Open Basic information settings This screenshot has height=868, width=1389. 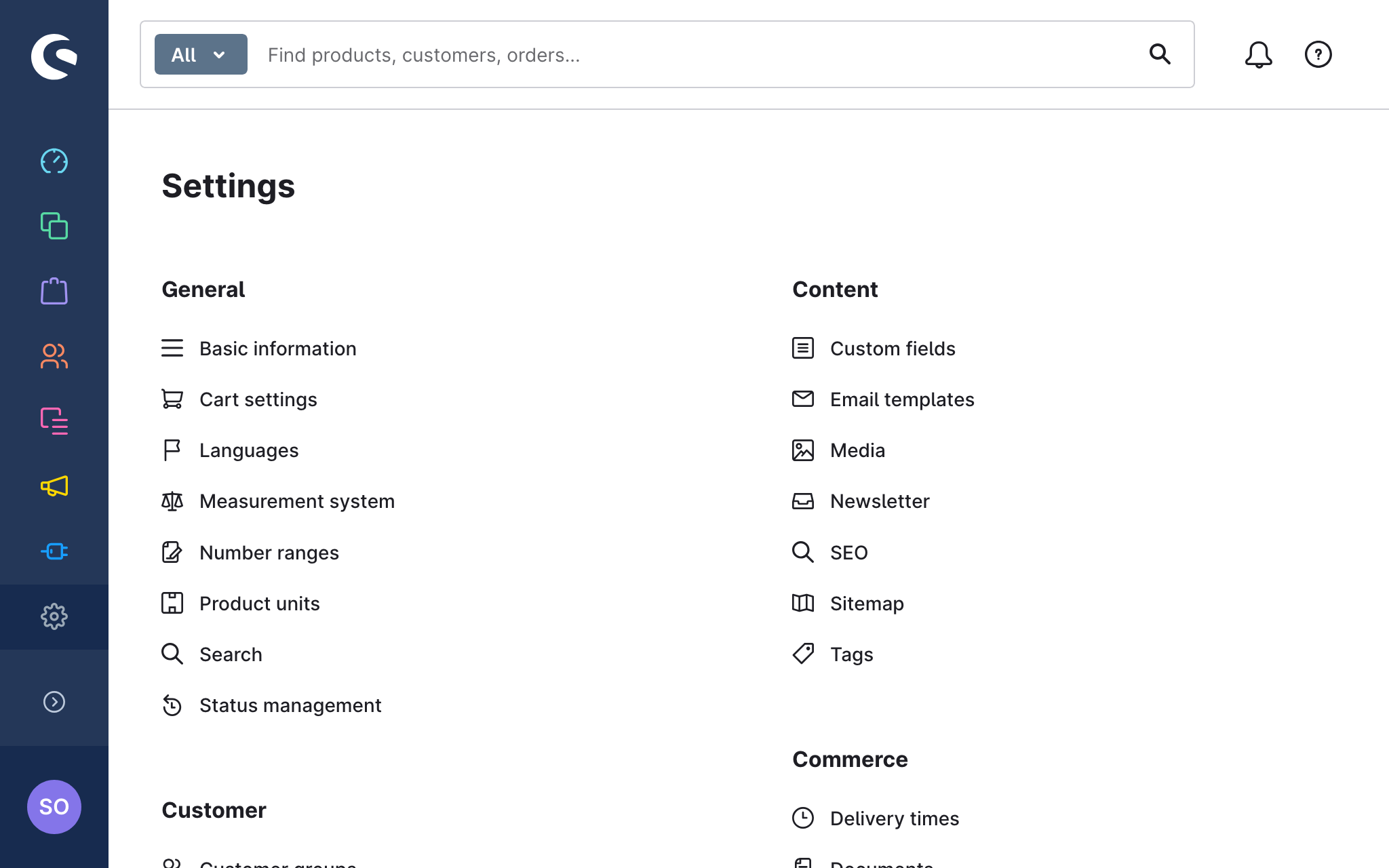click(277, 349)
